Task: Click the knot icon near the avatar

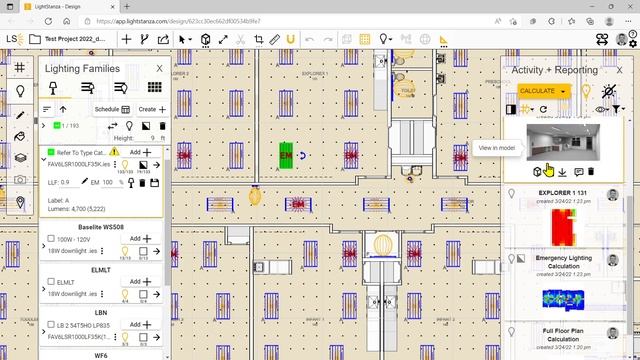Action: coord(602,39)
